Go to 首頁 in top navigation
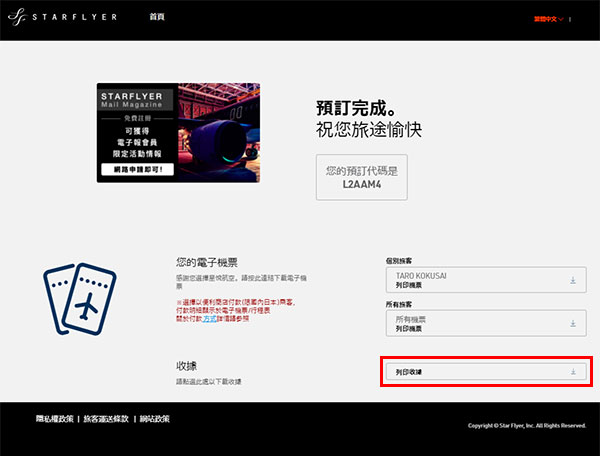The height and width of the screenshot is (456, 600). pos(157,18)
